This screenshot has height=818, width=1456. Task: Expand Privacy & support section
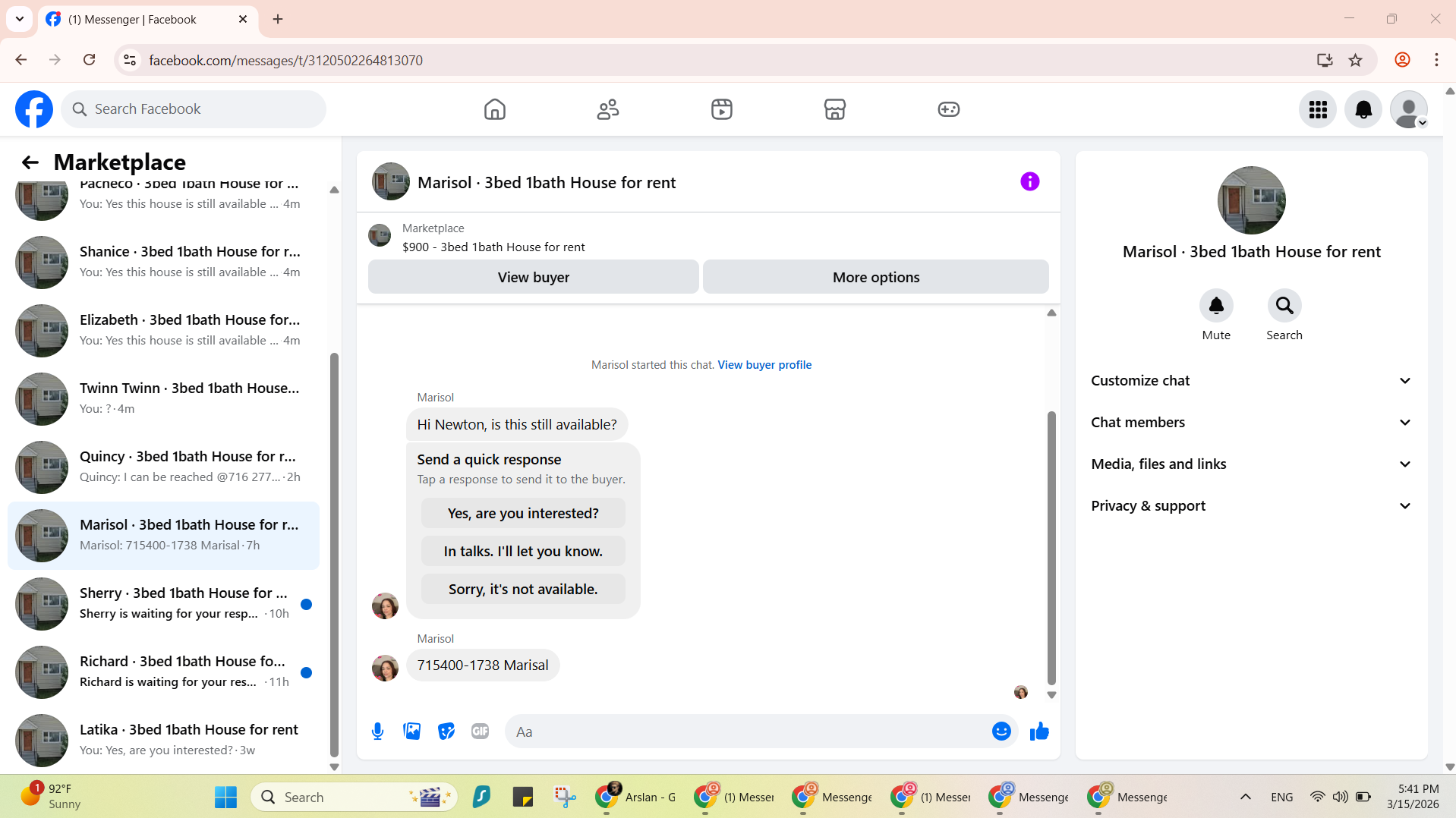(1251, 506)
